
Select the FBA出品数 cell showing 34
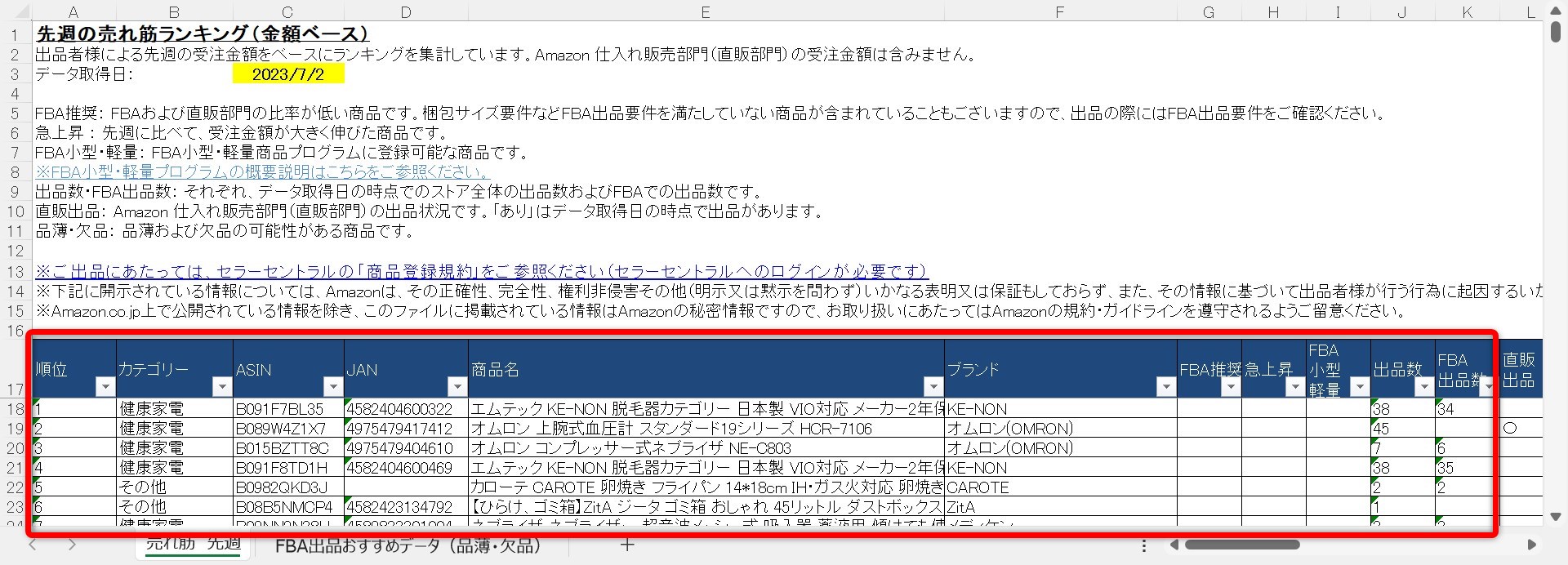1467,409
